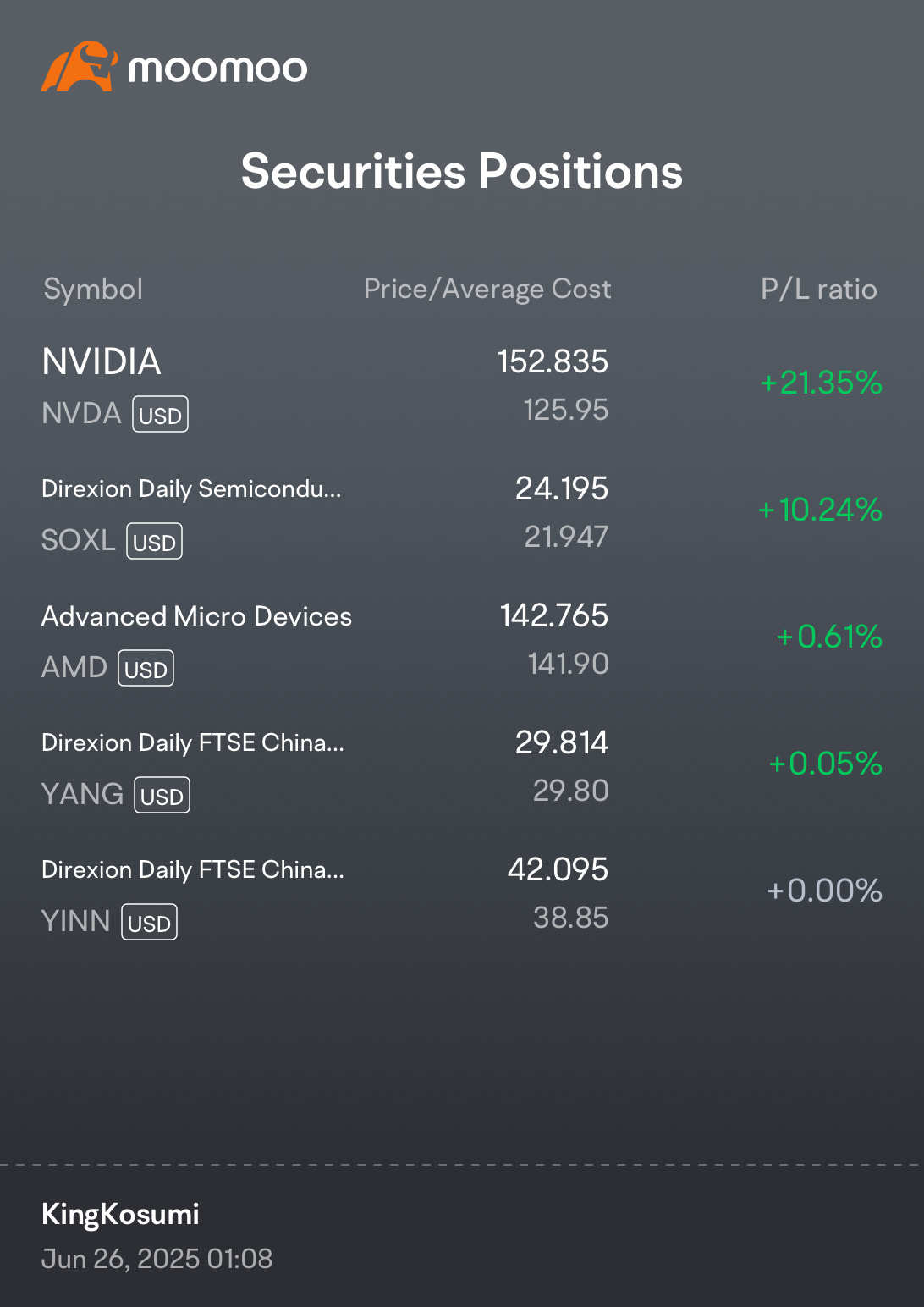Open the Direxion Daily Semicondu... position

pos(462,513)
